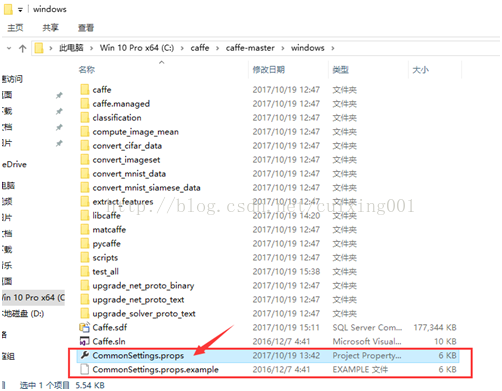
Task: Select the eDrive item in sidebar
Action: point(14,164)
